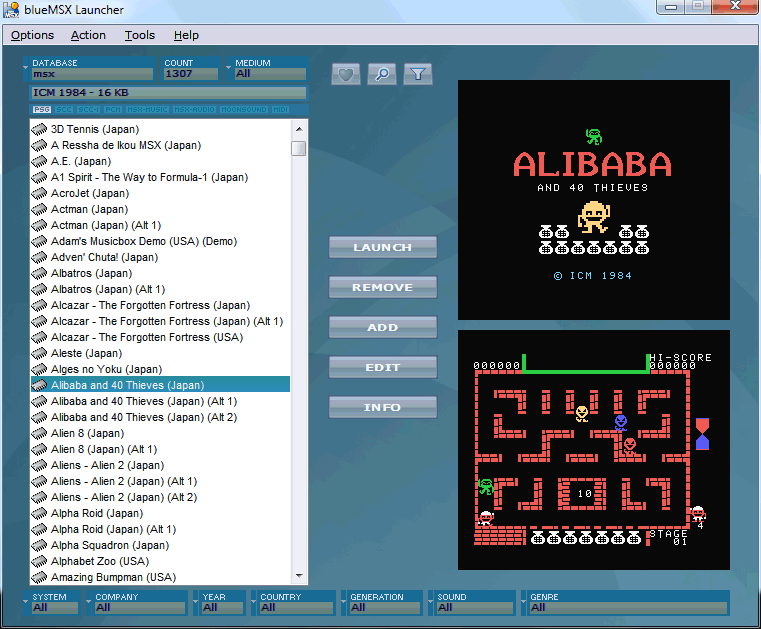Click the heart favorites icon button
This screenshot has height=629, width=761.
click(346, 74)
